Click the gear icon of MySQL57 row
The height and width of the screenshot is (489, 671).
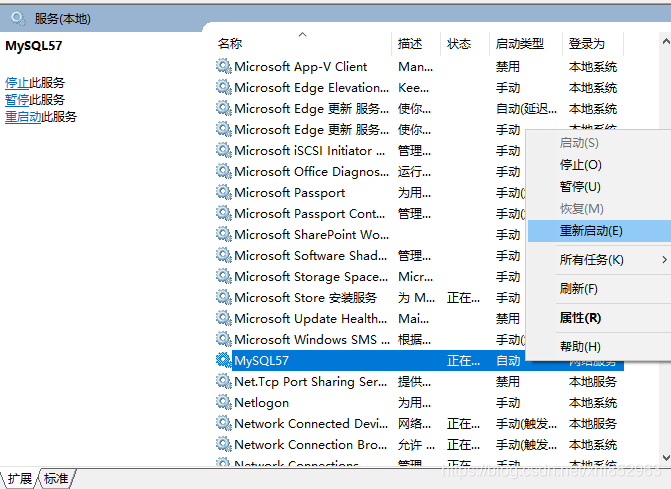(223, 360)
